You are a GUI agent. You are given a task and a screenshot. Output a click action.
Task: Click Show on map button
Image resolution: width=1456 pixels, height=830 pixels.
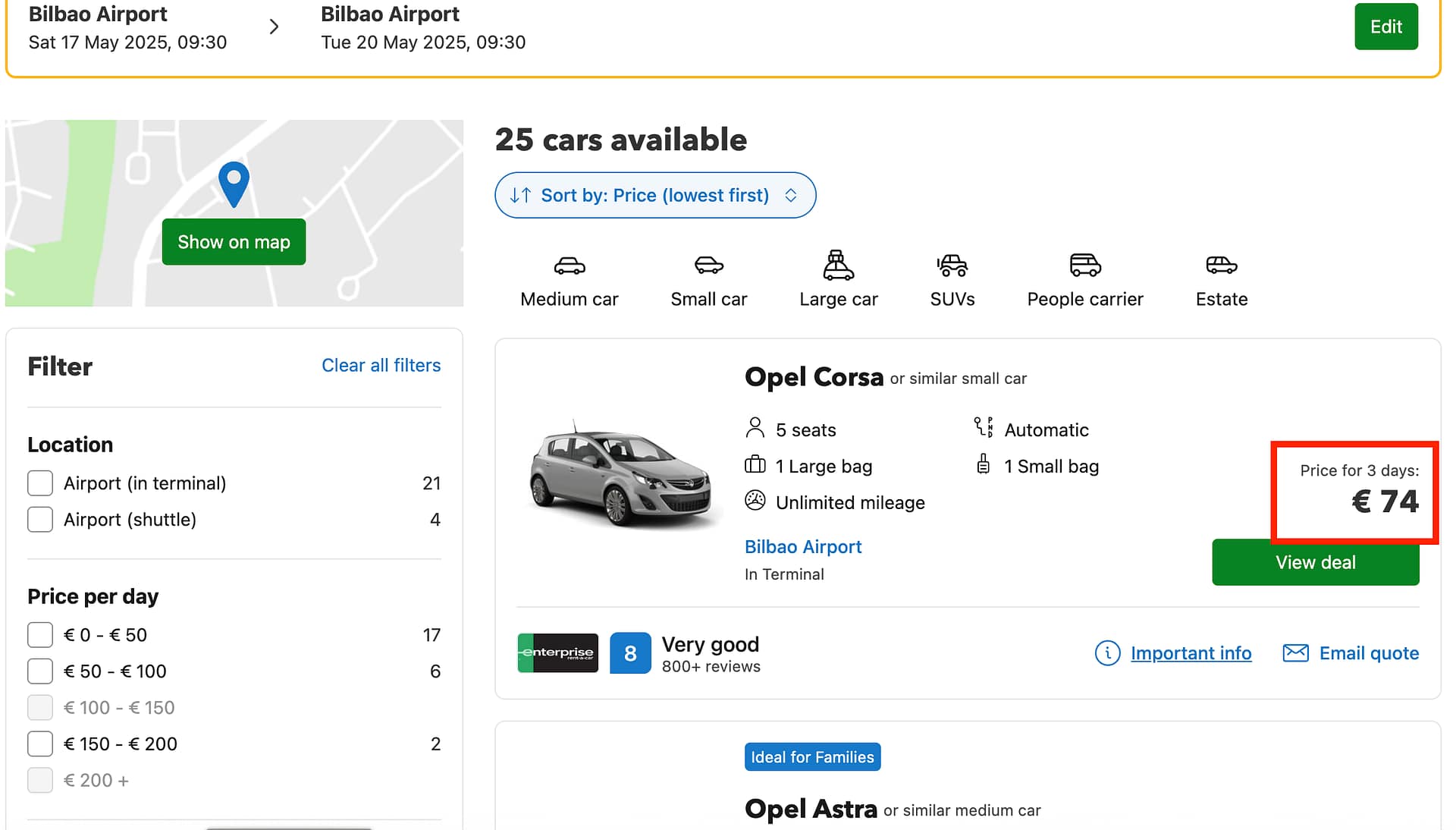(234, 242)
